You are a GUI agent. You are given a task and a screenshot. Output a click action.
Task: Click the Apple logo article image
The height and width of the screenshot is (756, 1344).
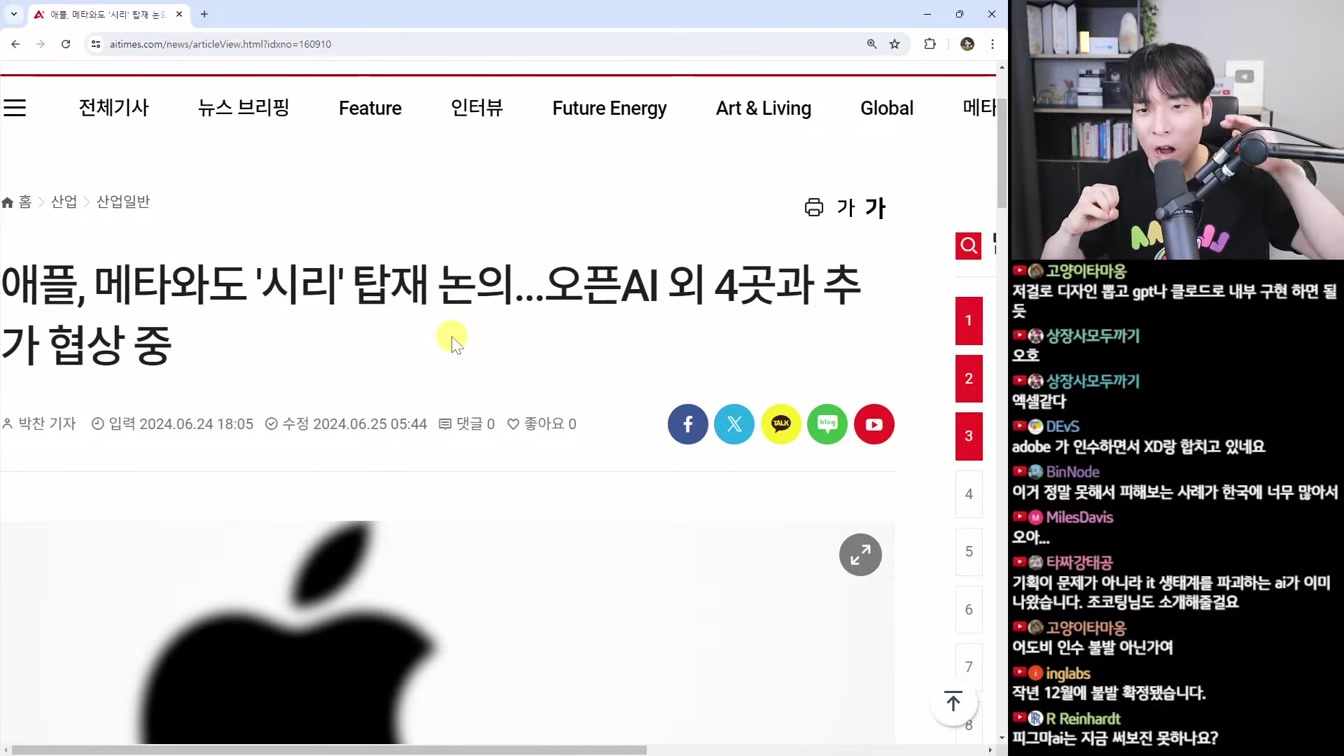pyautogui.click(x=447, y=633)
